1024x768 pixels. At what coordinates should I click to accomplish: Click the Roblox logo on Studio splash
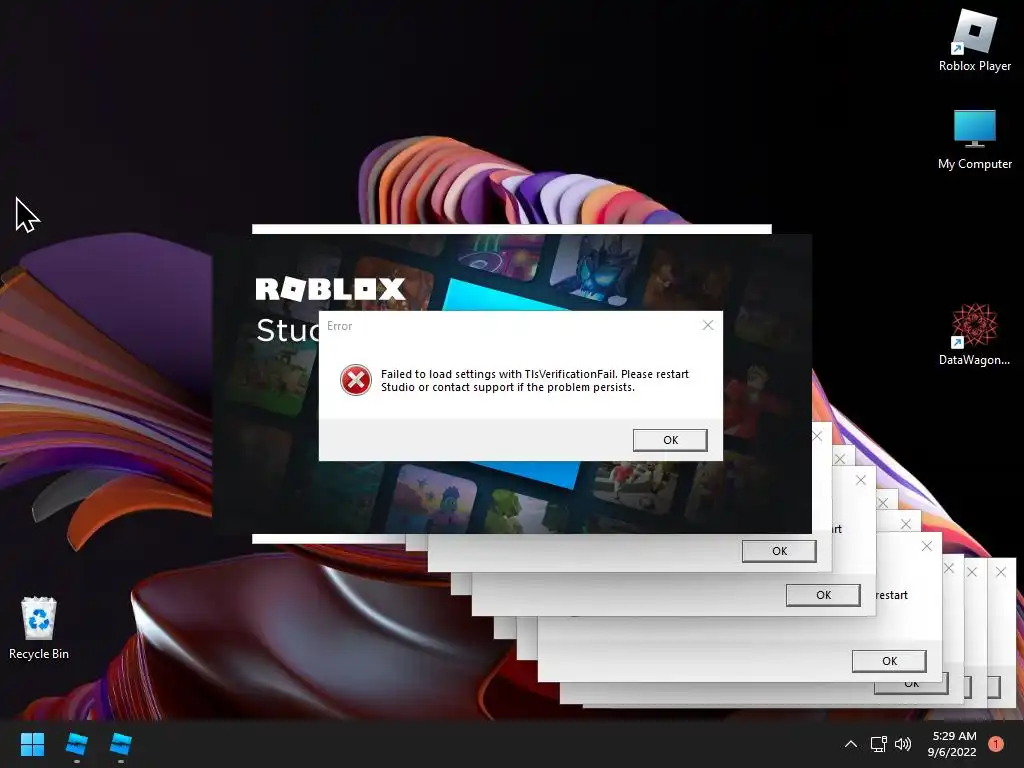coord(330,289)
